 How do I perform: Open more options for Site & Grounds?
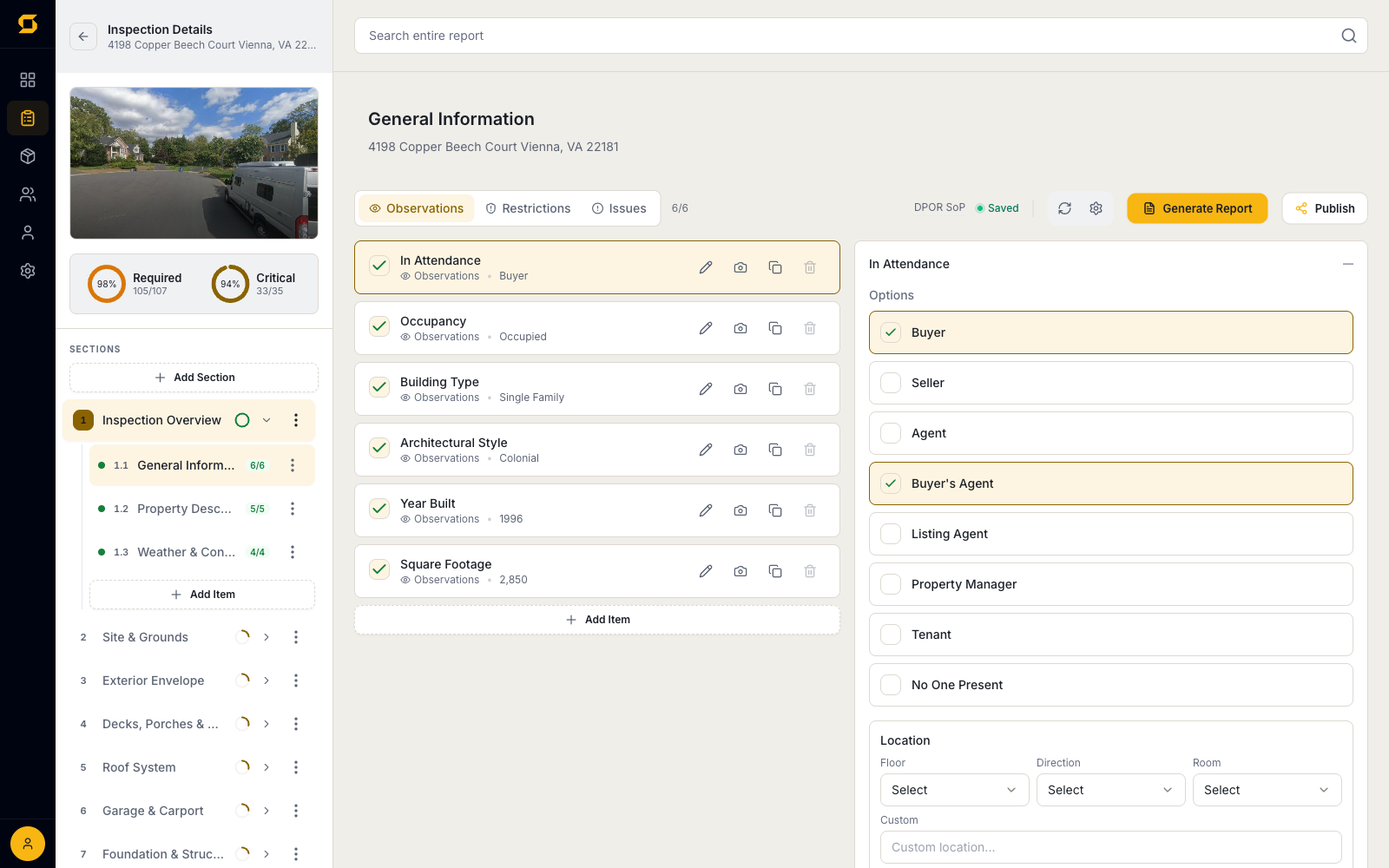click(296, 637)
